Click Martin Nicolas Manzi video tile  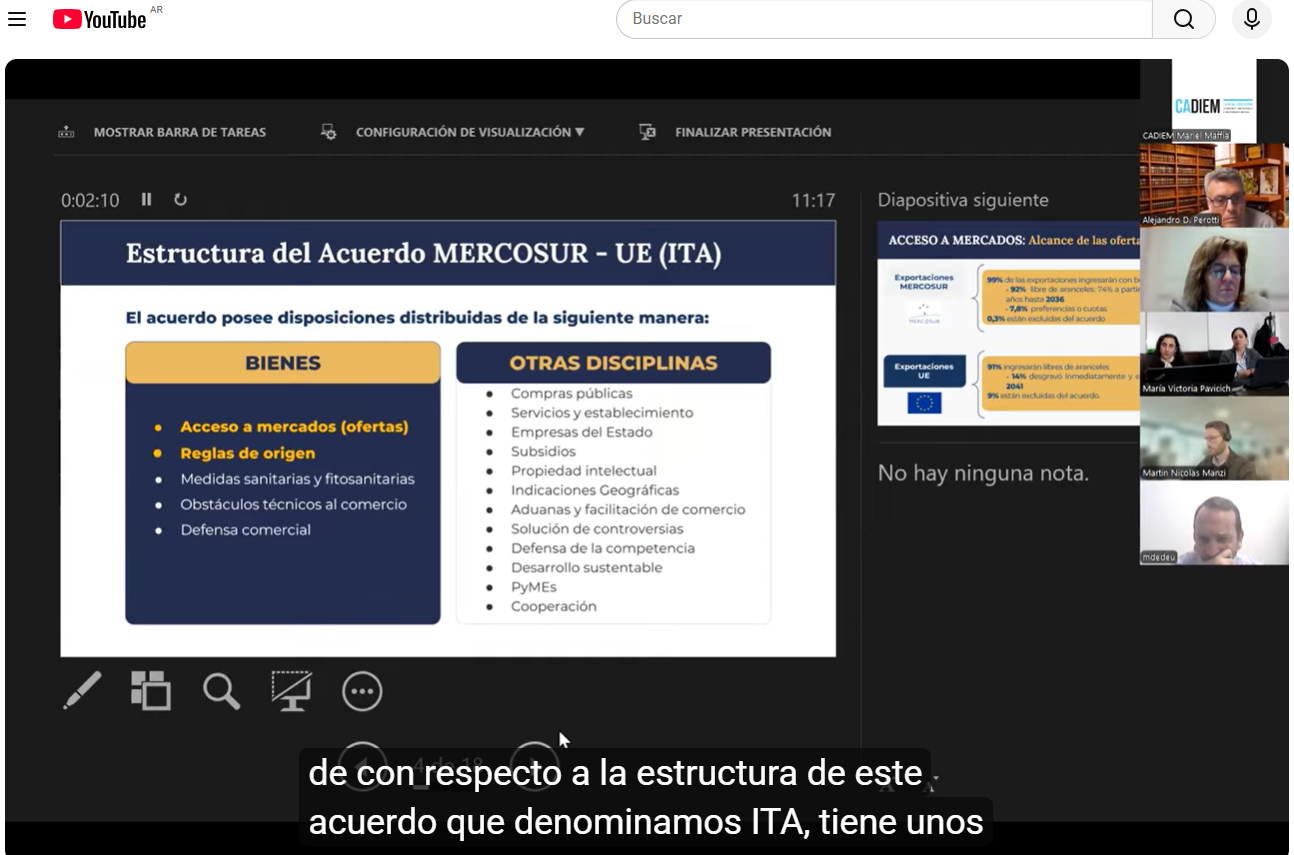[x=1214, y=439]
